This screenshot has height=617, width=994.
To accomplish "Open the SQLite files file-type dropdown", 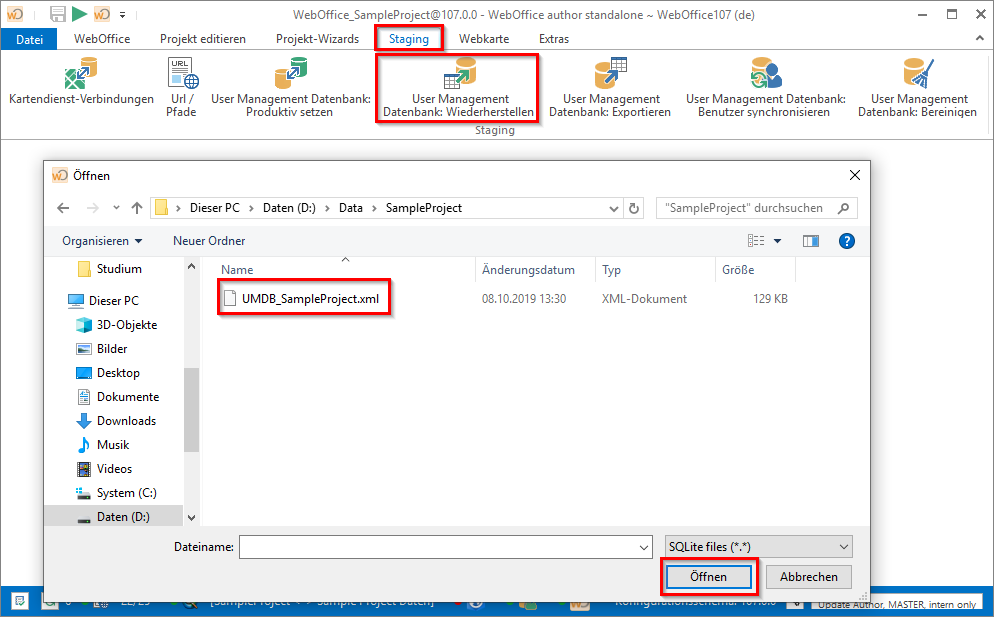I will point(758,546).
